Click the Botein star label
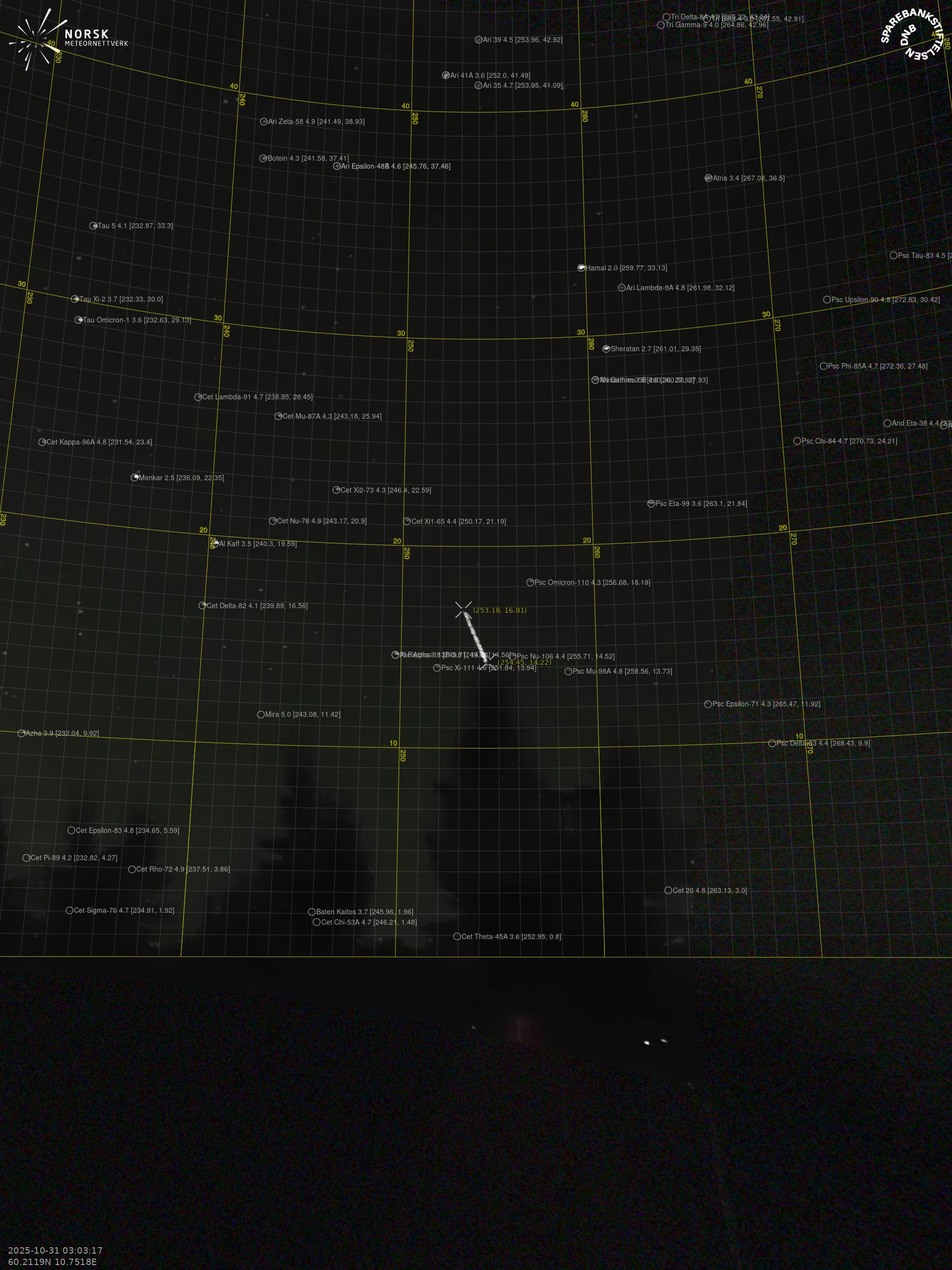Image resolution: width=952 pixels, height=1270 pixels. [307, 158]
